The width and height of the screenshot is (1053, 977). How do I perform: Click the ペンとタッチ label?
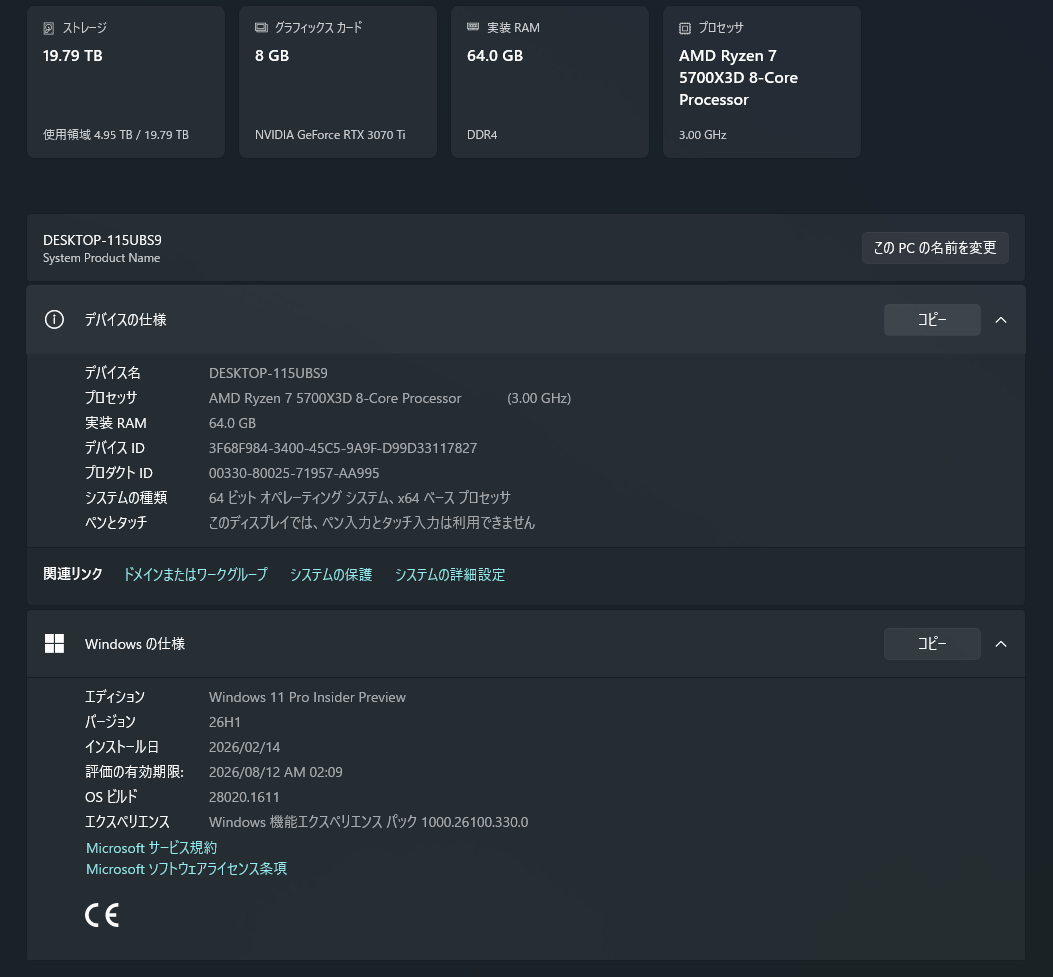click(116, 523)
